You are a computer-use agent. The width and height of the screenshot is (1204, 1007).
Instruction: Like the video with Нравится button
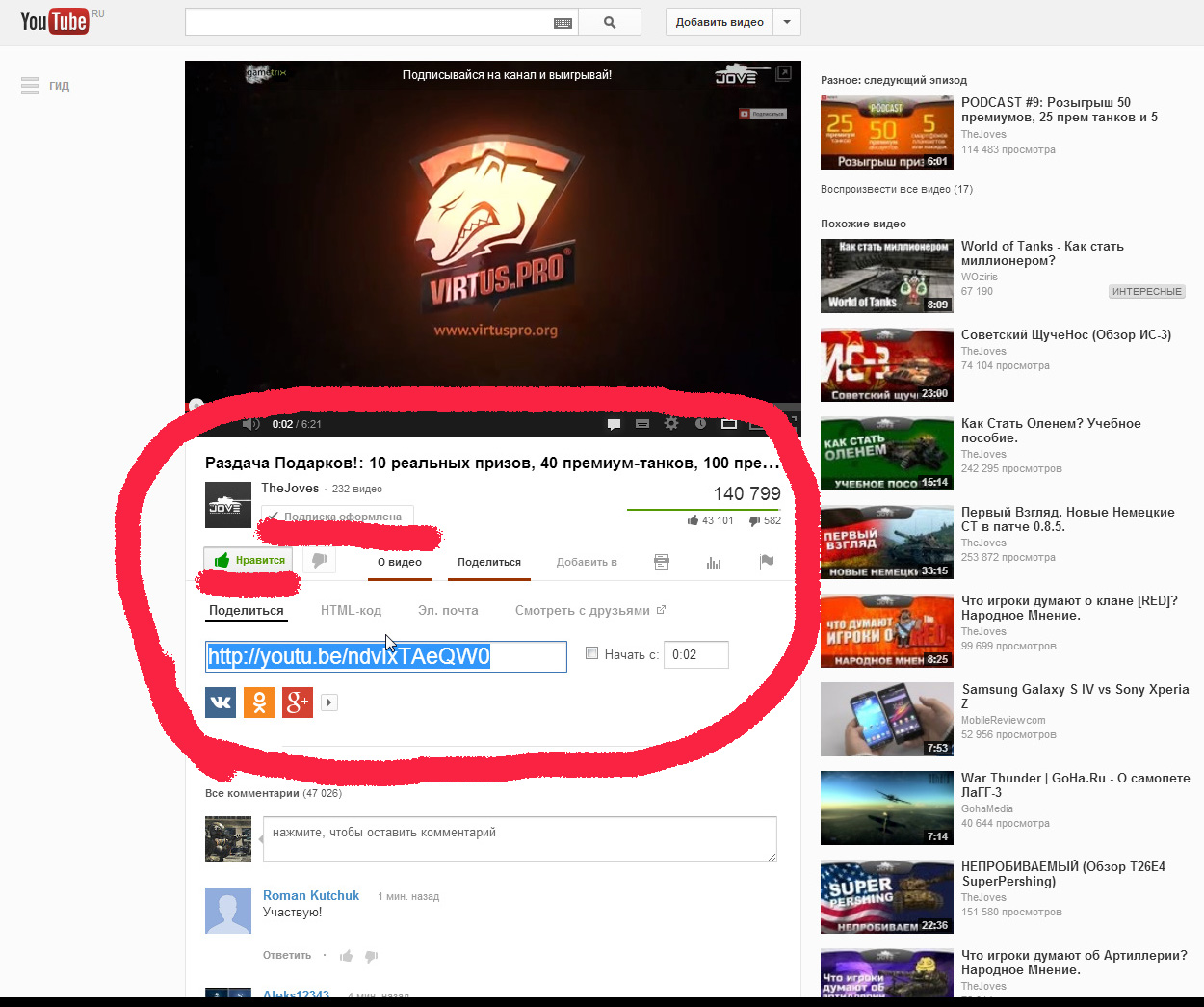coord(248,560)
